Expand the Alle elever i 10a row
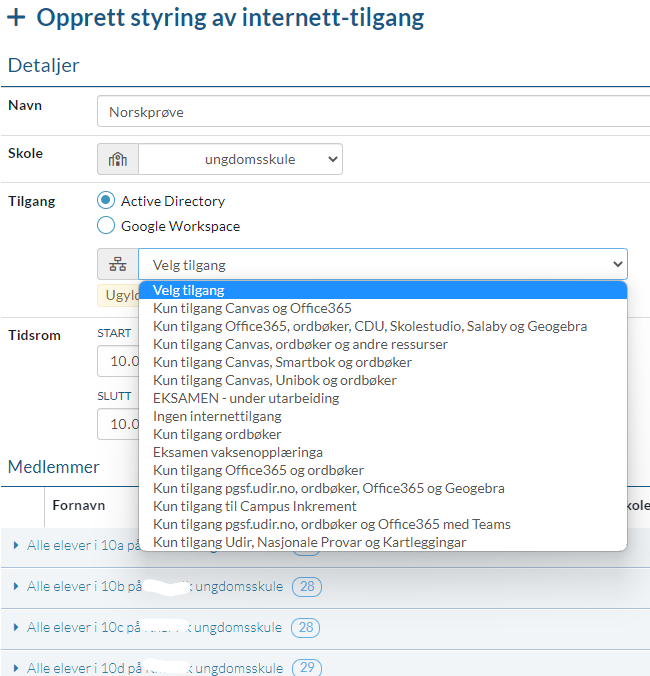This screenshot has width=650, height=676. [x=15, y=544]
